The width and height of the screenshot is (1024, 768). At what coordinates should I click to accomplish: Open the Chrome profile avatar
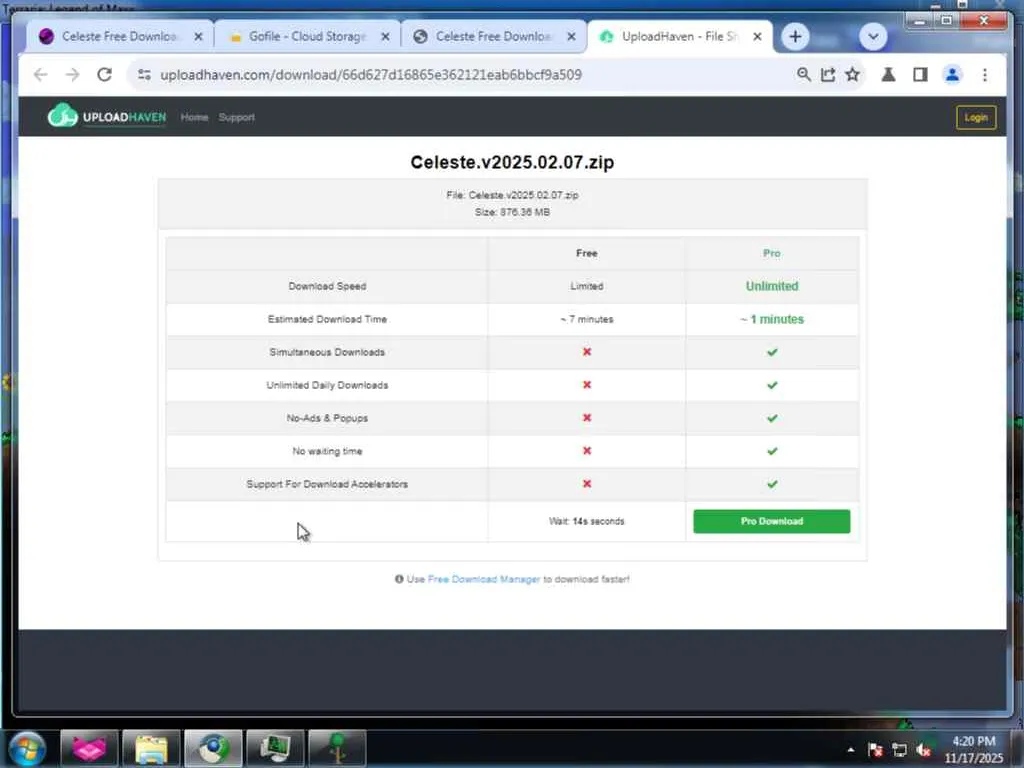tap(953, 74)
